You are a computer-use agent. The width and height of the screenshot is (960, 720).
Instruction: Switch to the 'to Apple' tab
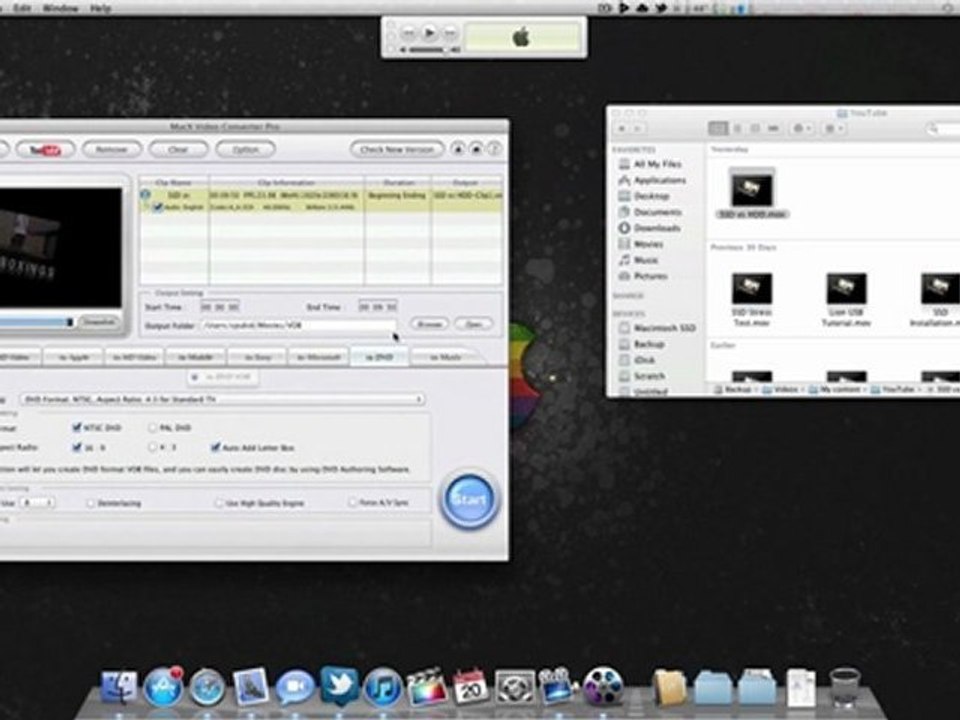73,357
